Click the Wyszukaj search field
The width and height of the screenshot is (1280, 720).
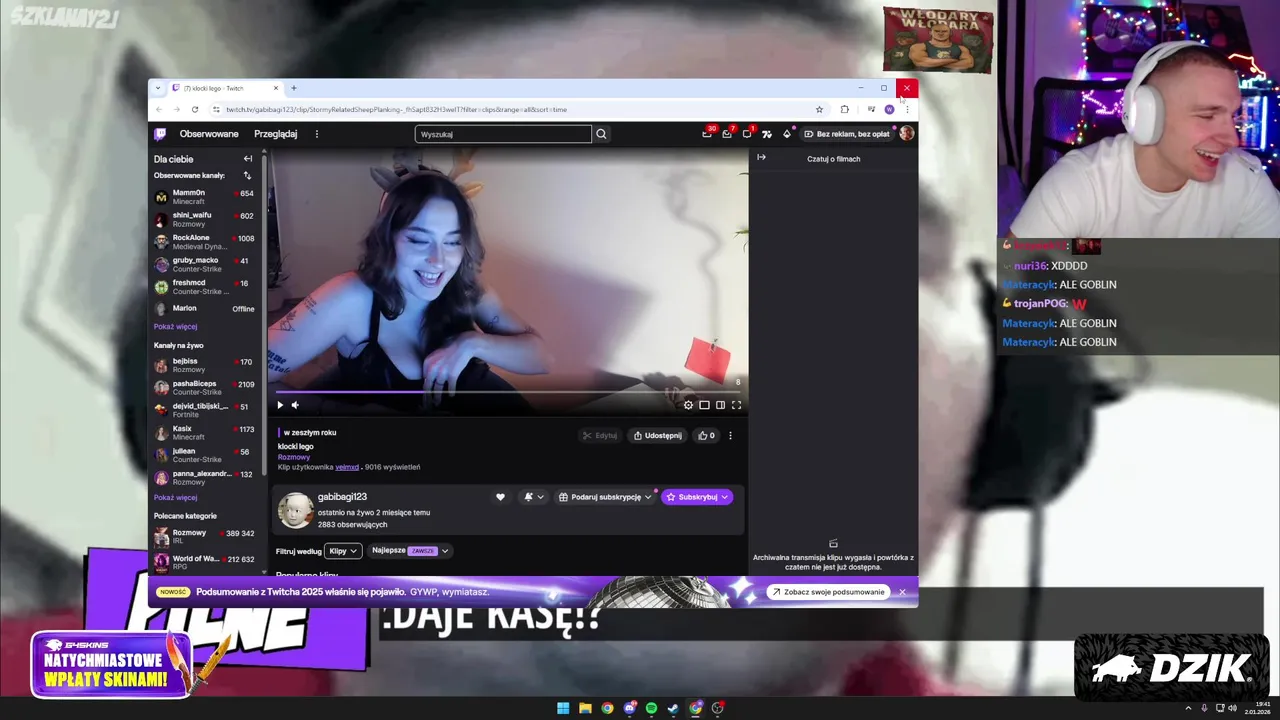(503, 134)
